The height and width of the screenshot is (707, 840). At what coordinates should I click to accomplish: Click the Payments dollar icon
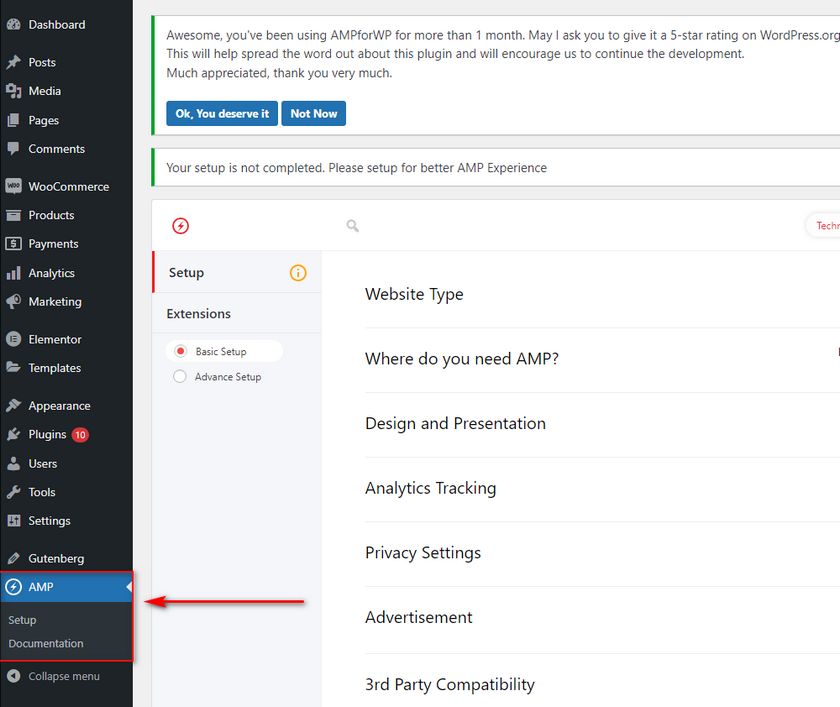coord(13,244)
